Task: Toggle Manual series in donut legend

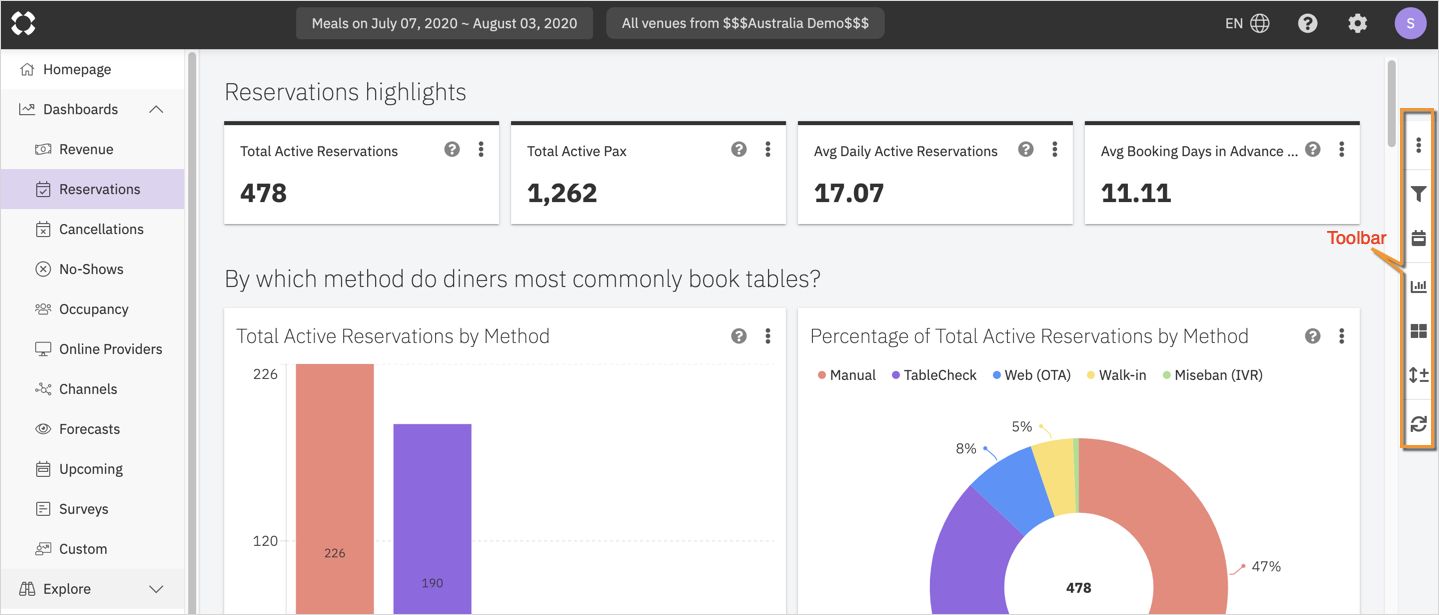Action: [846, 375]
